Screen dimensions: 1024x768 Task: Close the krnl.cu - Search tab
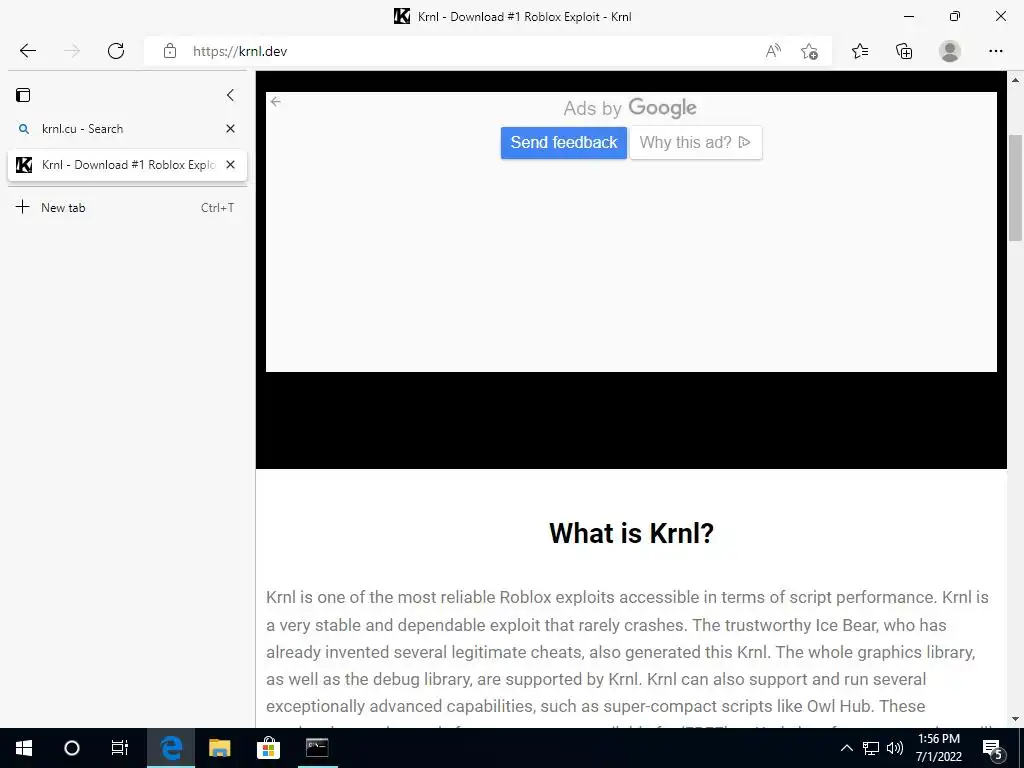230,129
